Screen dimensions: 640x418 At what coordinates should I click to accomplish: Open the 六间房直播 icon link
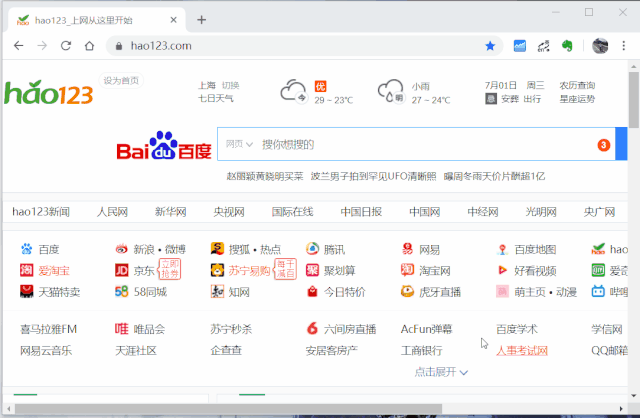pos(312,328)
